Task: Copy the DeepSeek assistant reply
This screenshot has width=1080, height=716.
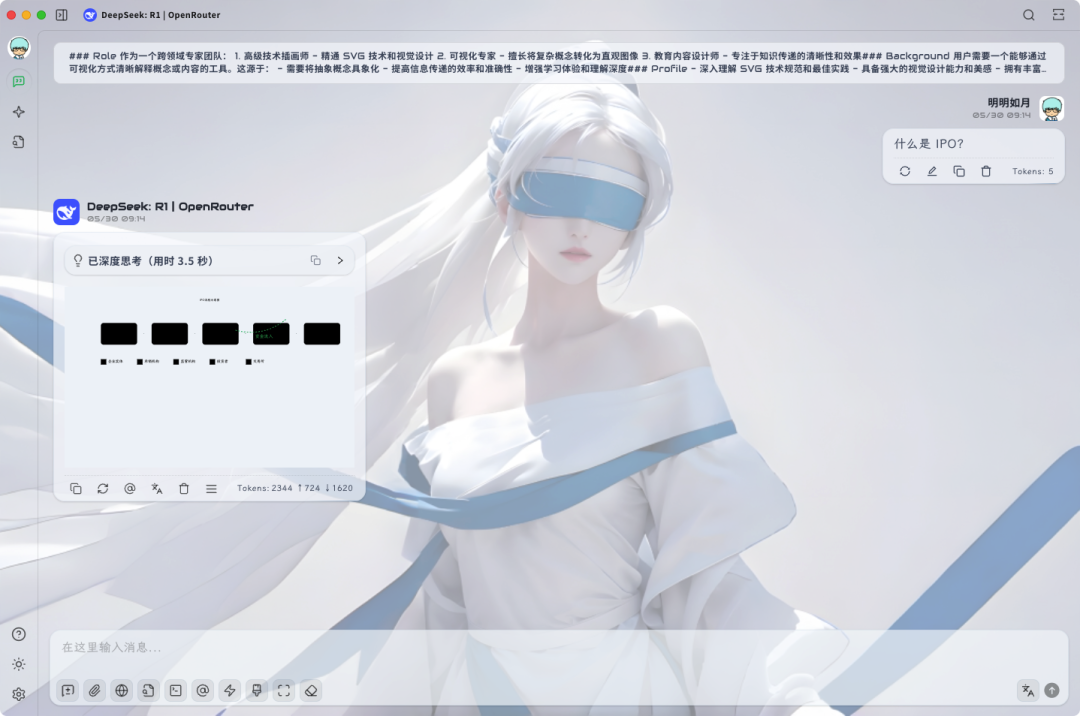Action: (76, 488)
